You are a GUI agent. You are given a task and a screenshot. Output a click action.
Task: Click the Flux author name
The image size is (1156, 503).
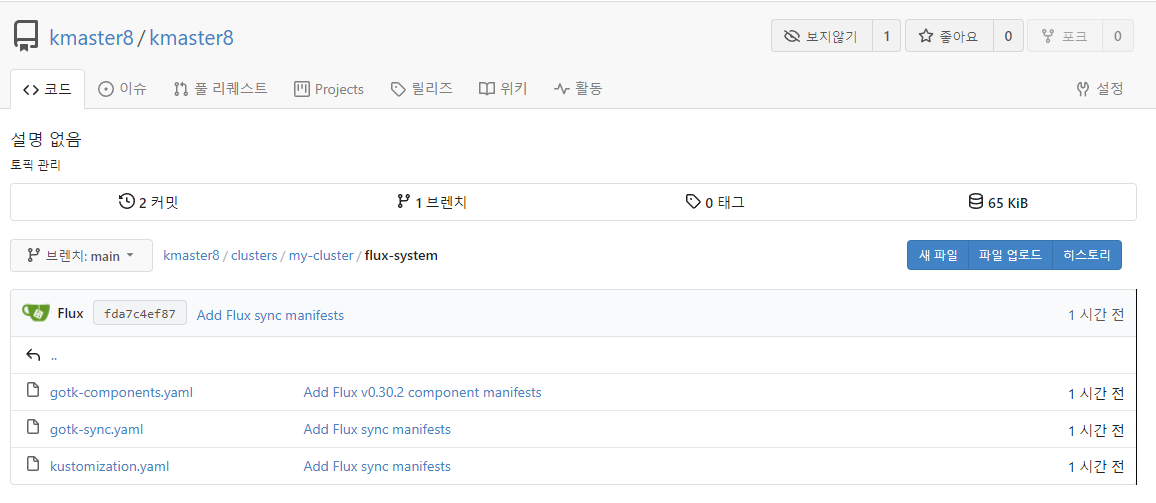click(x=70, y=314)
